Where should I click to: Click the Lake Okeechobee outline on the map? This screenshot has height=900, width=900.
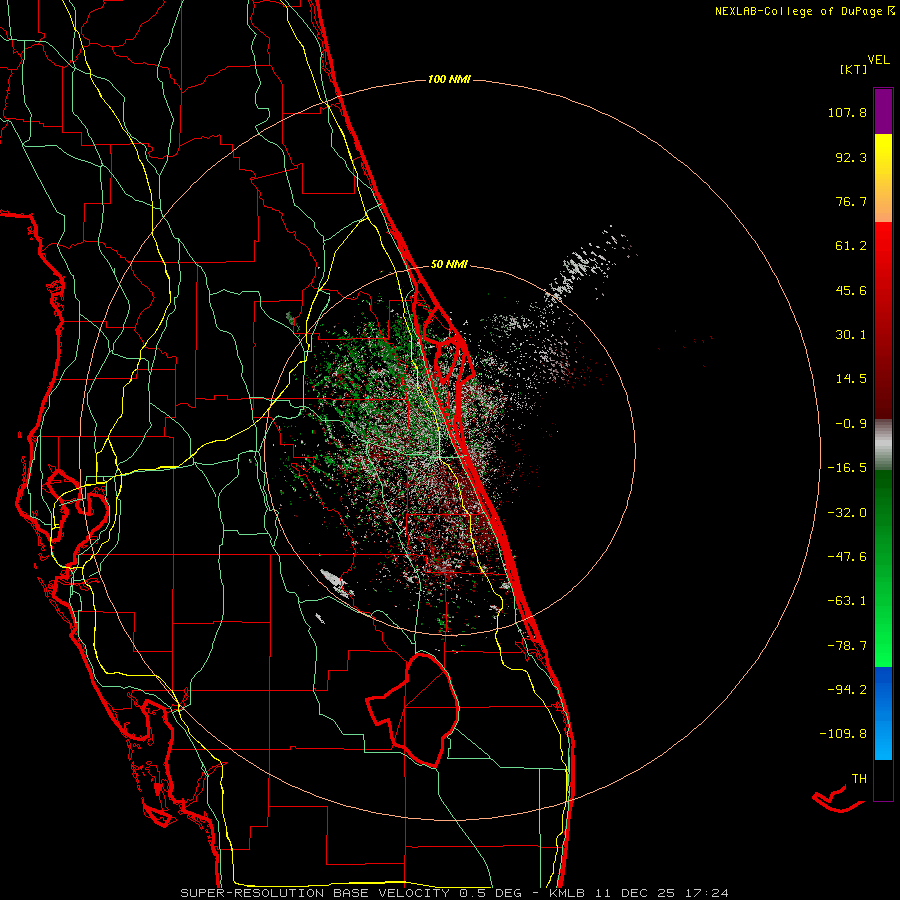[x=413, y=709]
